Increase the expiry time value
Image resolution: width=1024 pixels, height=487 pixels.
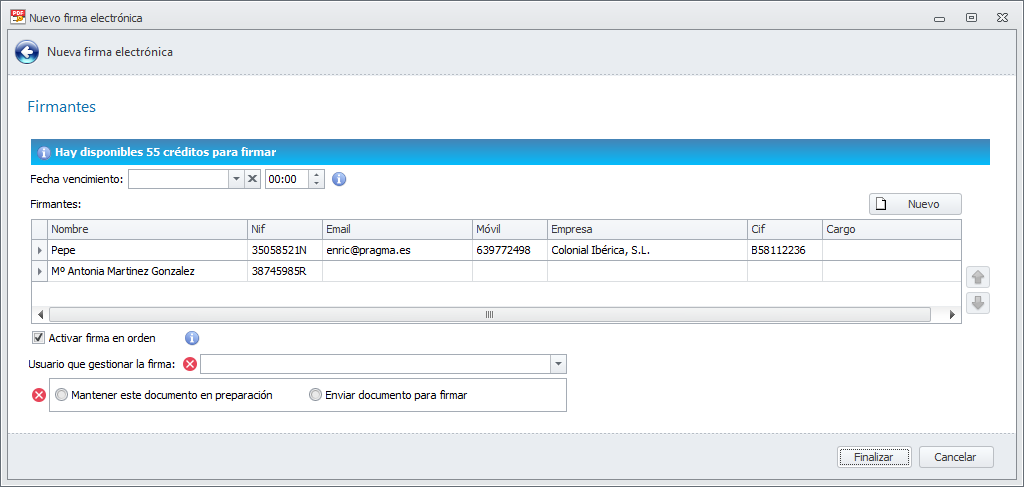click(316, 175)
